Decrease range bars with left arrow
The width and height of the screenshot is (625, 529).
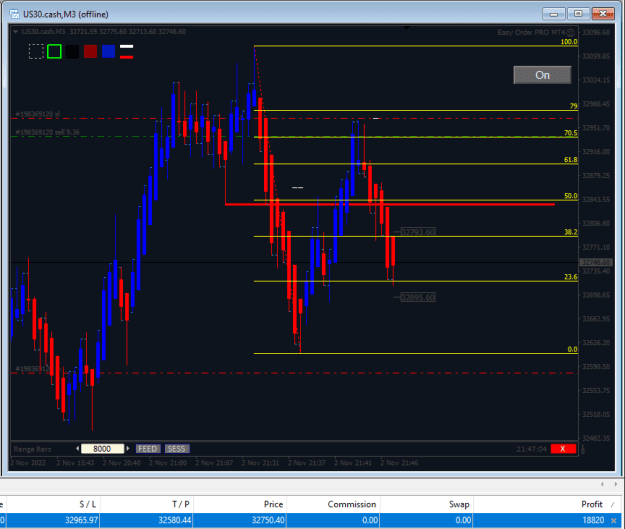click(77, 448)
